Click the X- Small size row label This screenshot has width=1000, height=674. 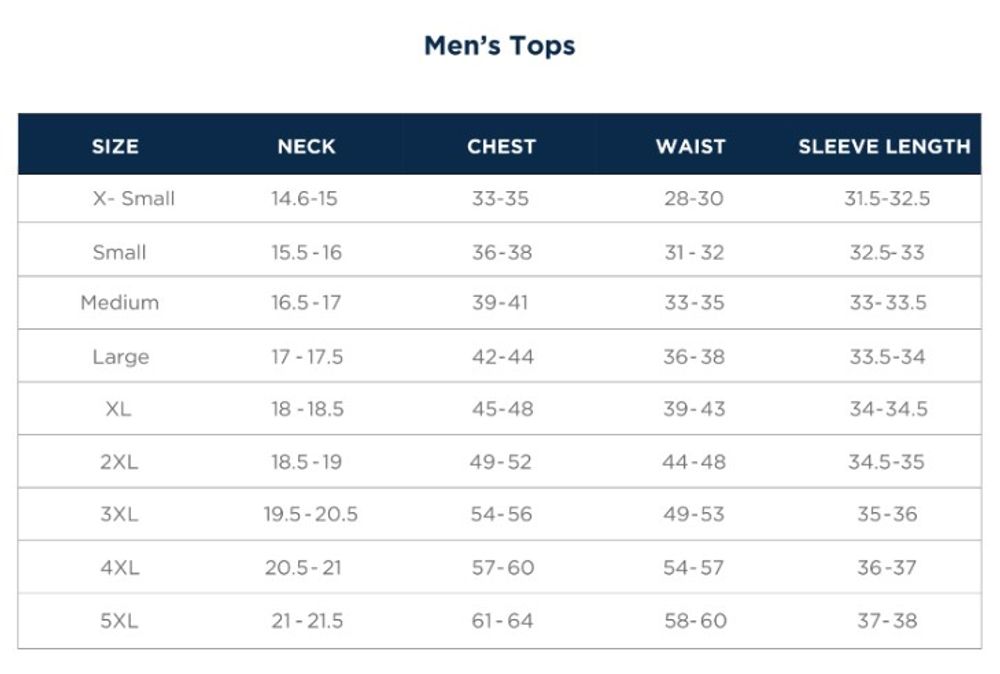tap(133, 199)
